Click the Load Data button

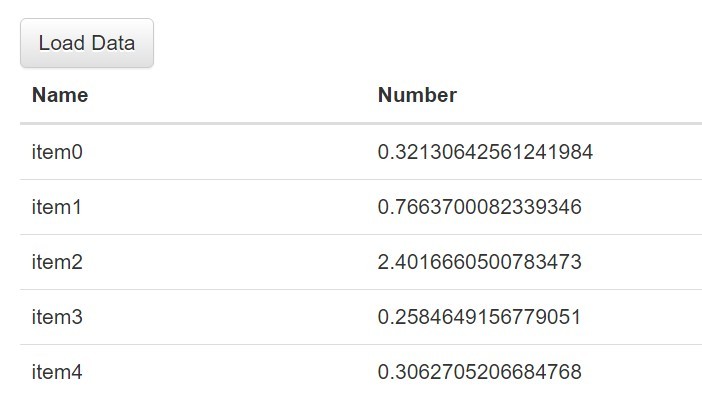[87, 43]
